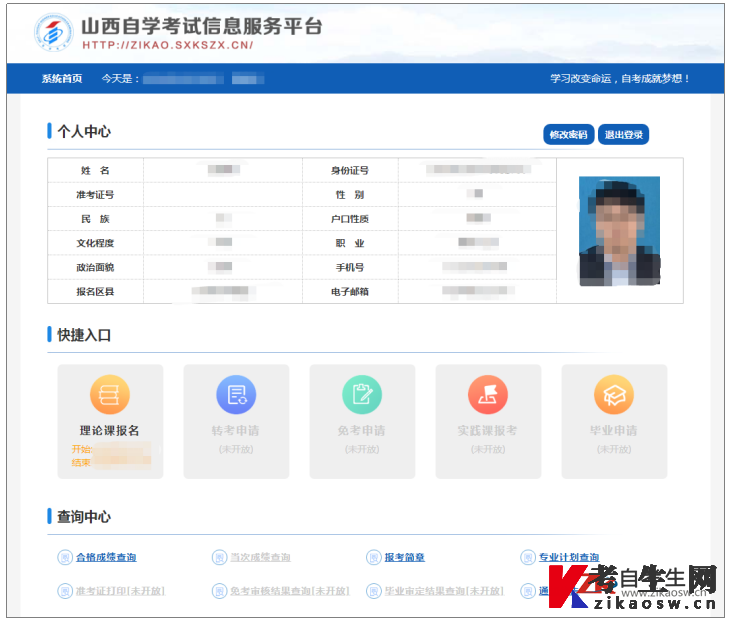Click the icon beside 专业计划查询
The height and width of the screenshot is (622, 731).
(x=528, y=557)
